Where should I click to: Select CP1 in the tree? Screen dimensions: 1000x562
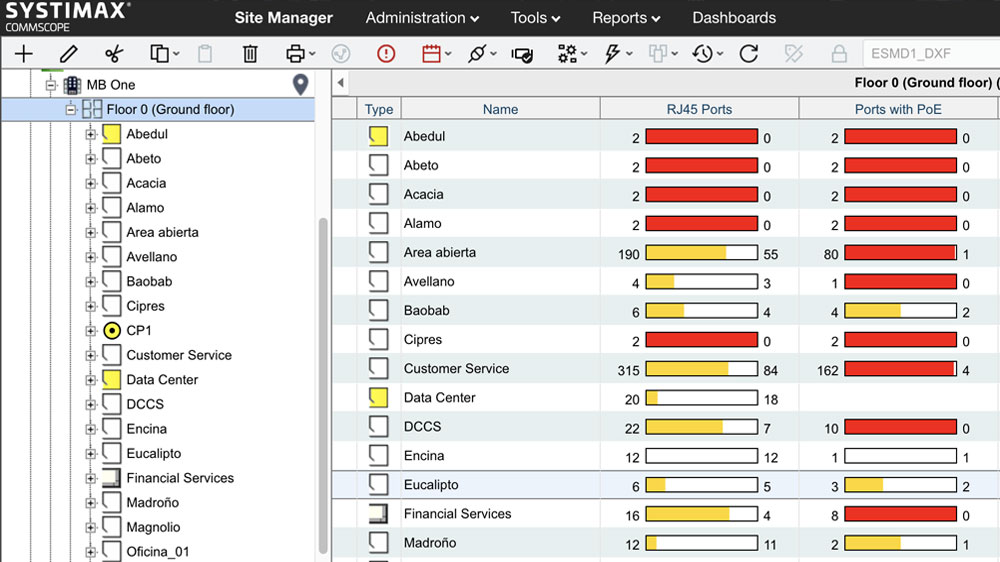click(x=139, y=330)
